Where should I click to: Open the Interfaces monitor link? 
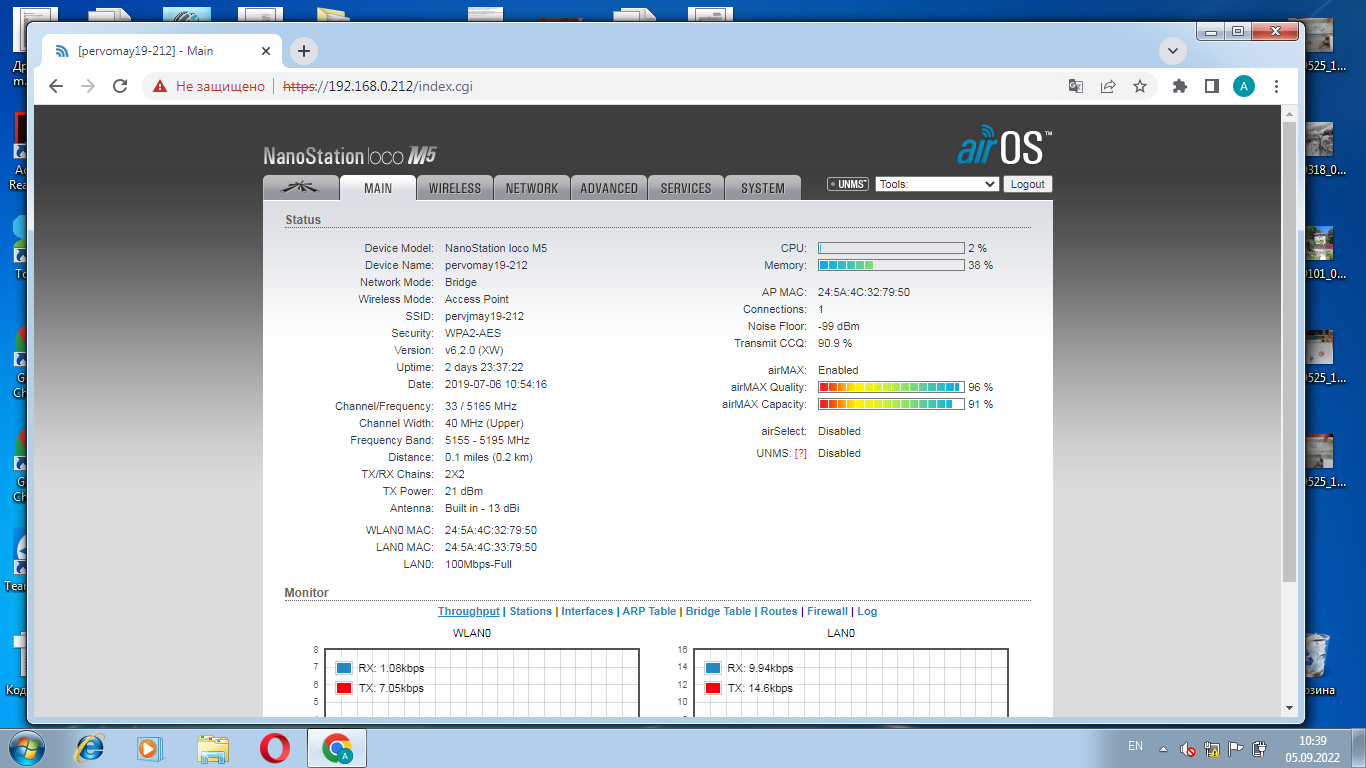coord(587,611)
